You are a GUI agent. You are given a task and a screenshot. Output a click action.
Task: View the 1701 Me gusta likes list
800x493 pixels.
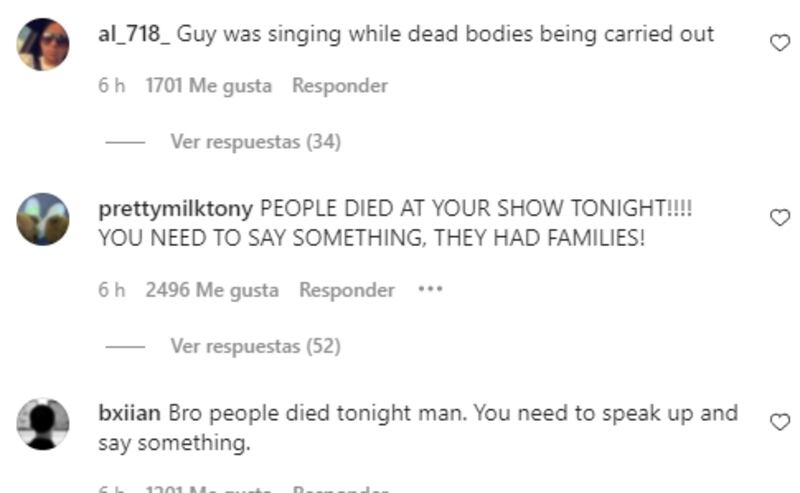[x=209, y=86]
